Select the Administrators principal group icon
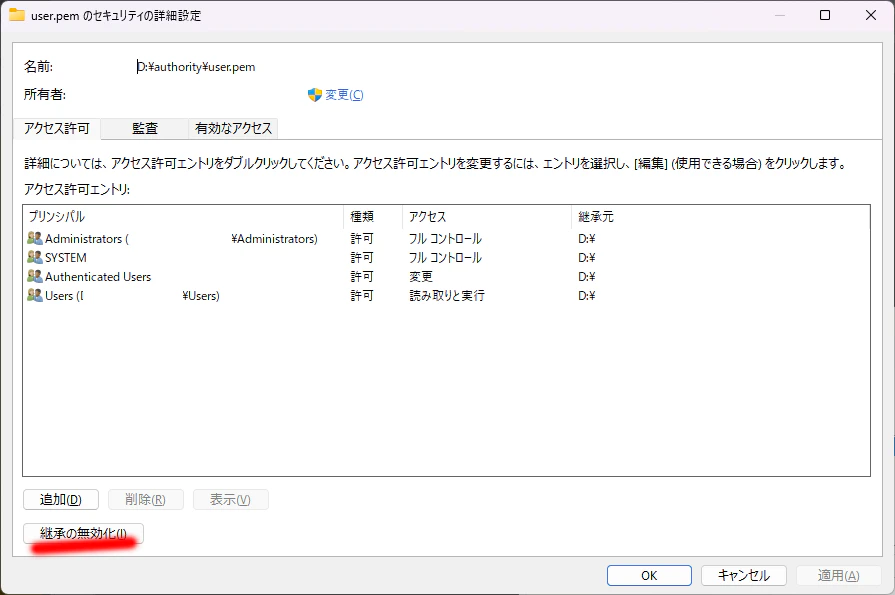The height and width of the screenshot is (595, 895). (x=35, y=238)
